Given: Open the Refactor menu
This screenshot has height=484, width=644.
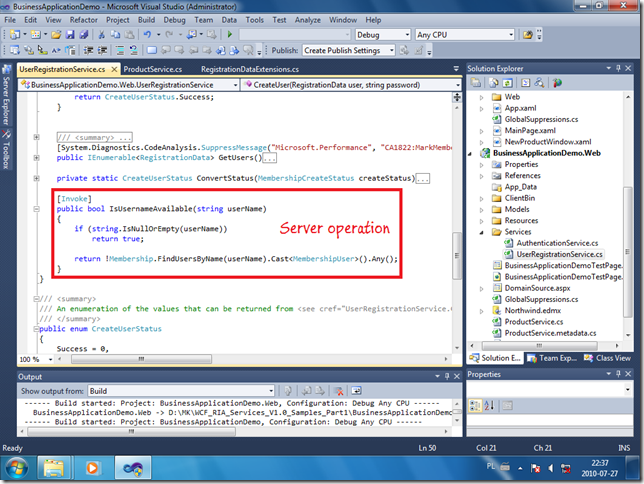Looking at the screenshot, I should pyautogui.click(x=83, y=20).
